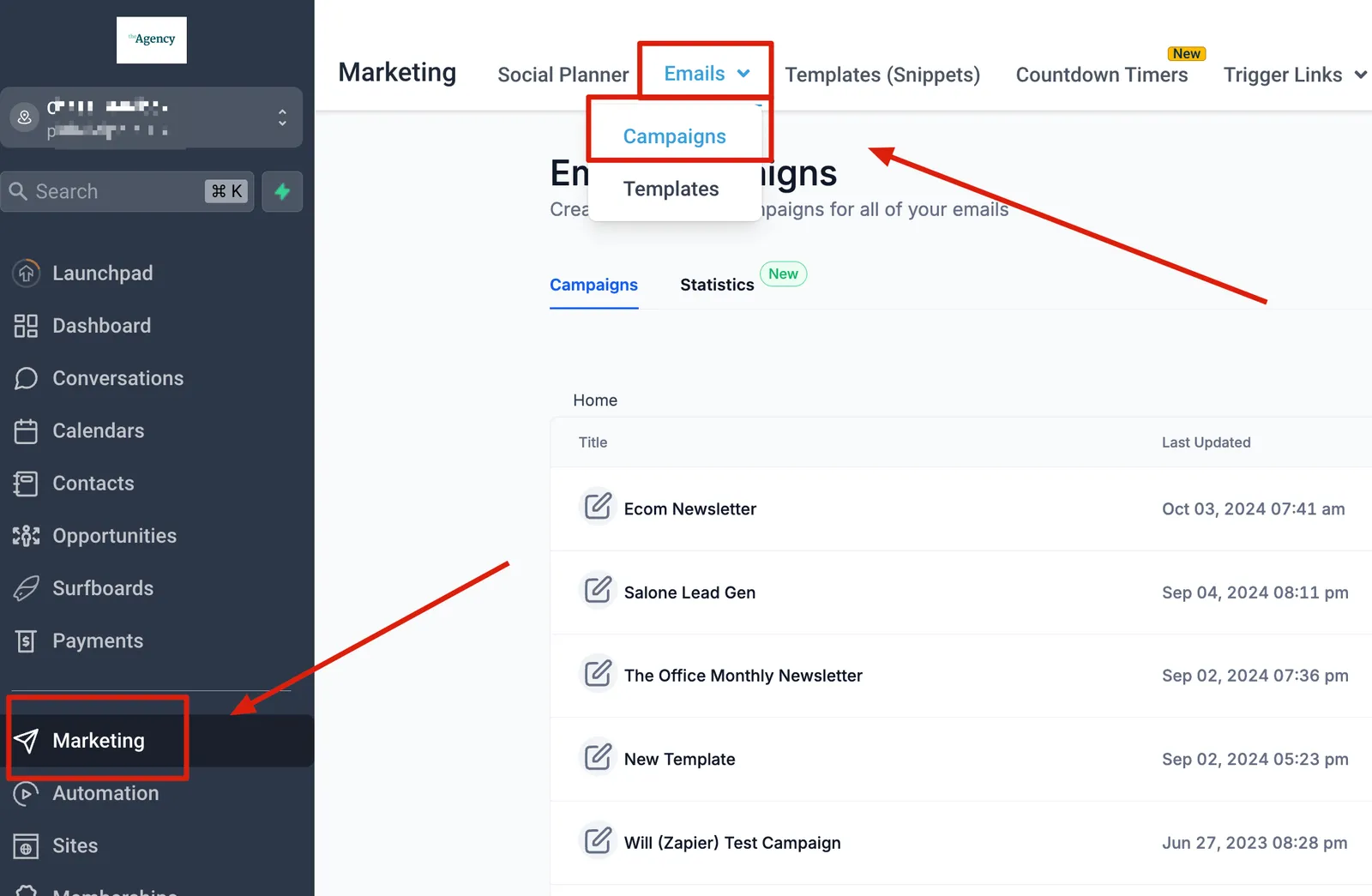Open The Office Monthly Newsletter campaign
Viewport: 1372px width, 896px height.
point(743,676)
